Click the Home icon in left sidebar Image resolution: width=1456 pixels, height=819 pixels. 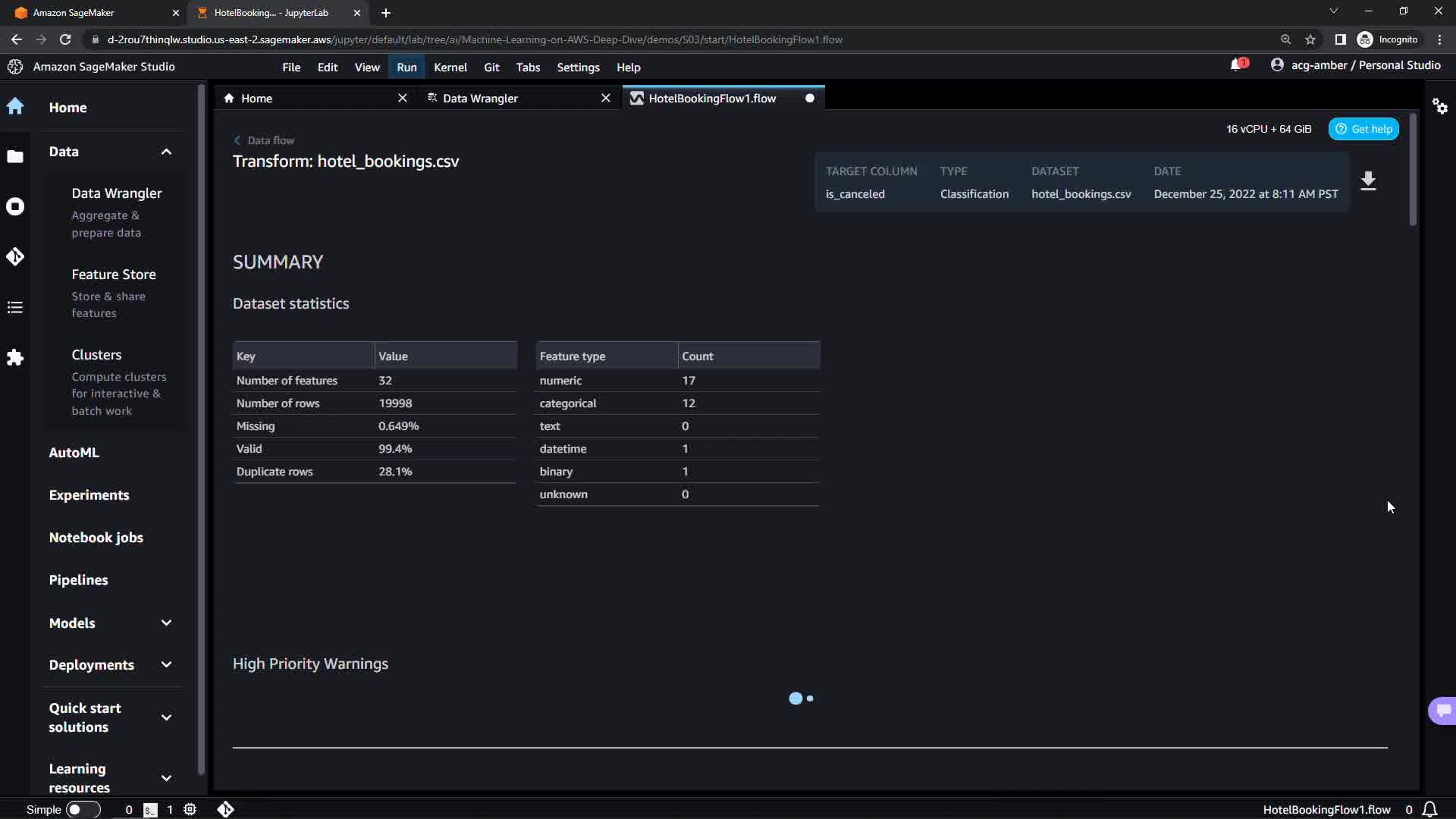click(x=15, y=106)
